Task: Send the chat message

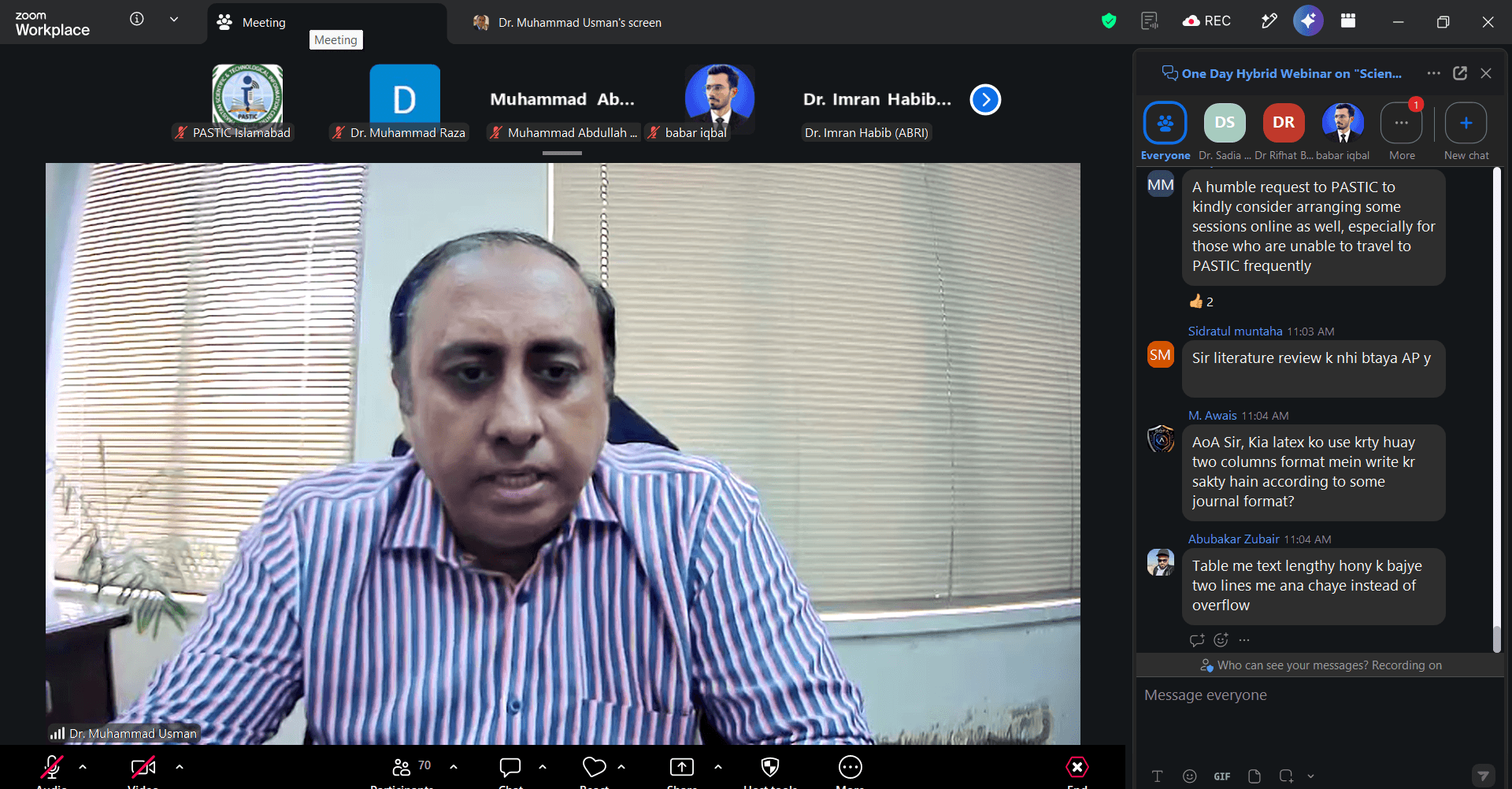Action: (x=1484, y=776)
